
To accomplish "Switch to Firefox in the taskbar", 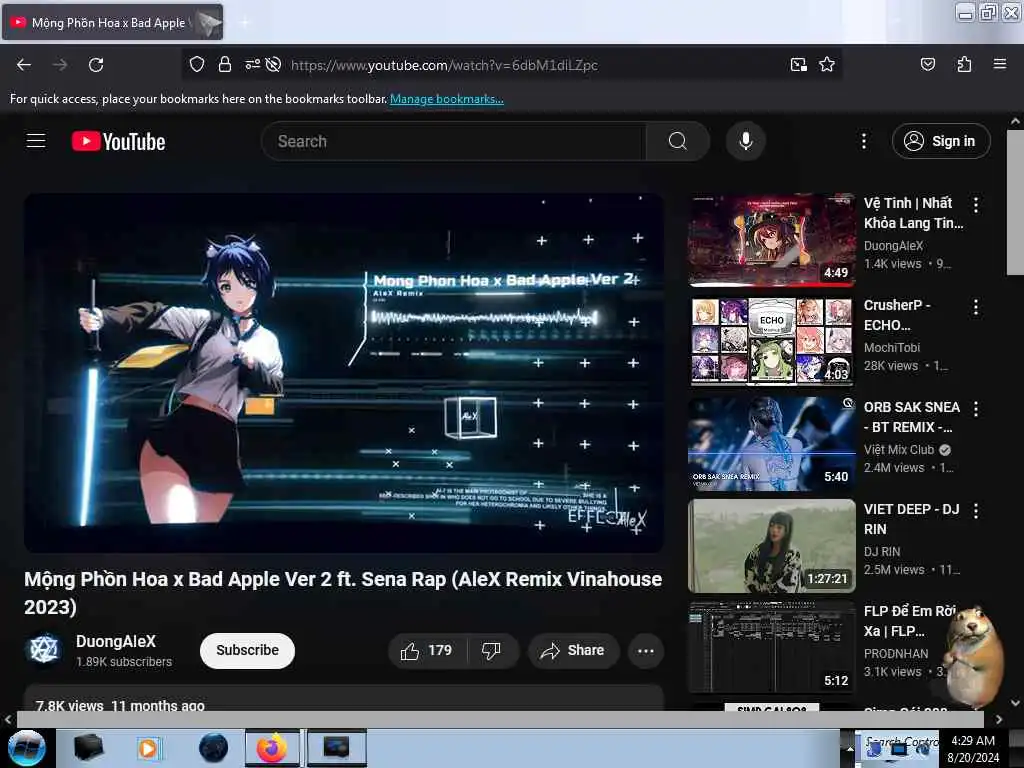I will [x=272, y=748].
